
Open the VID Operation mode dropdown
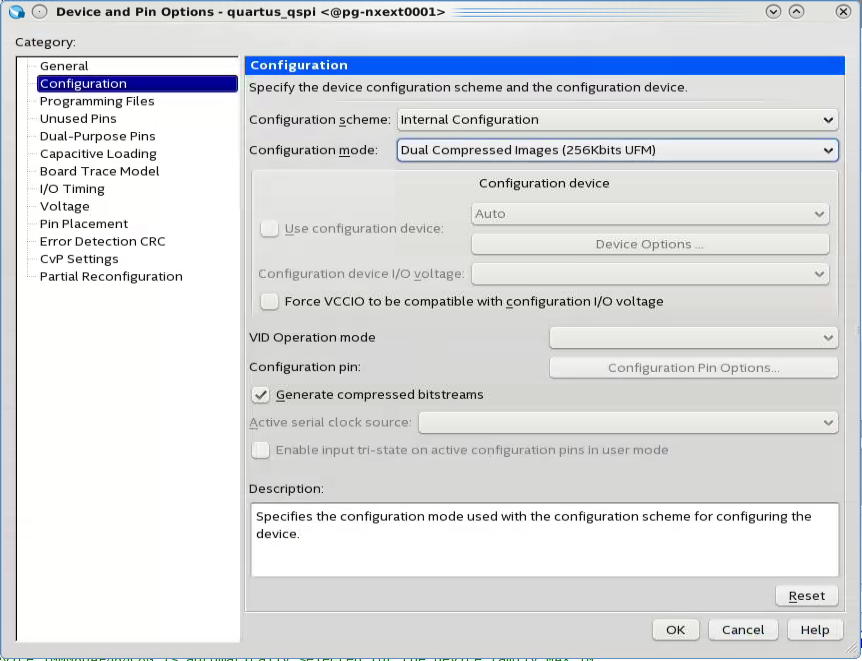[x=693, y=338]
